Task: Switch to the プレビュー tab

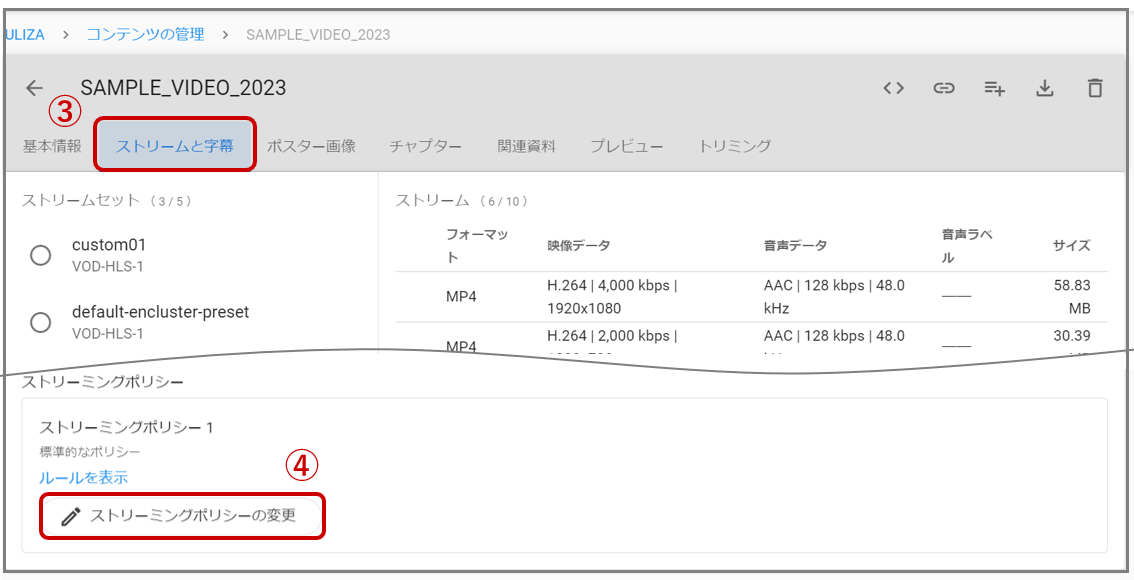Action: pos(626,146)
